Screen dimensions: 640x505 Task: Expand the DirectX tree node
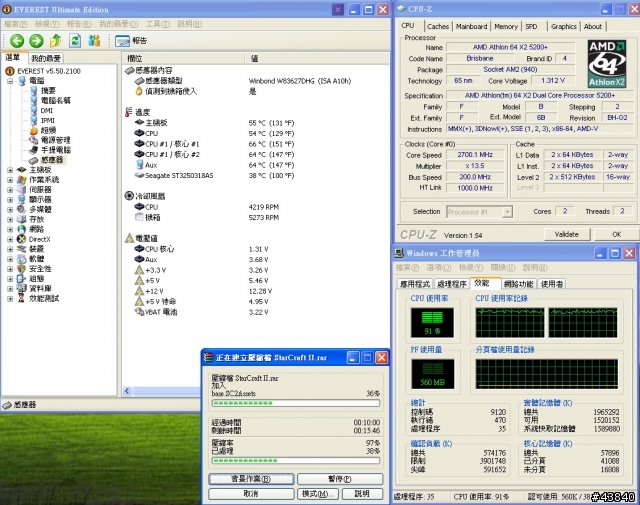click(10, 239)
